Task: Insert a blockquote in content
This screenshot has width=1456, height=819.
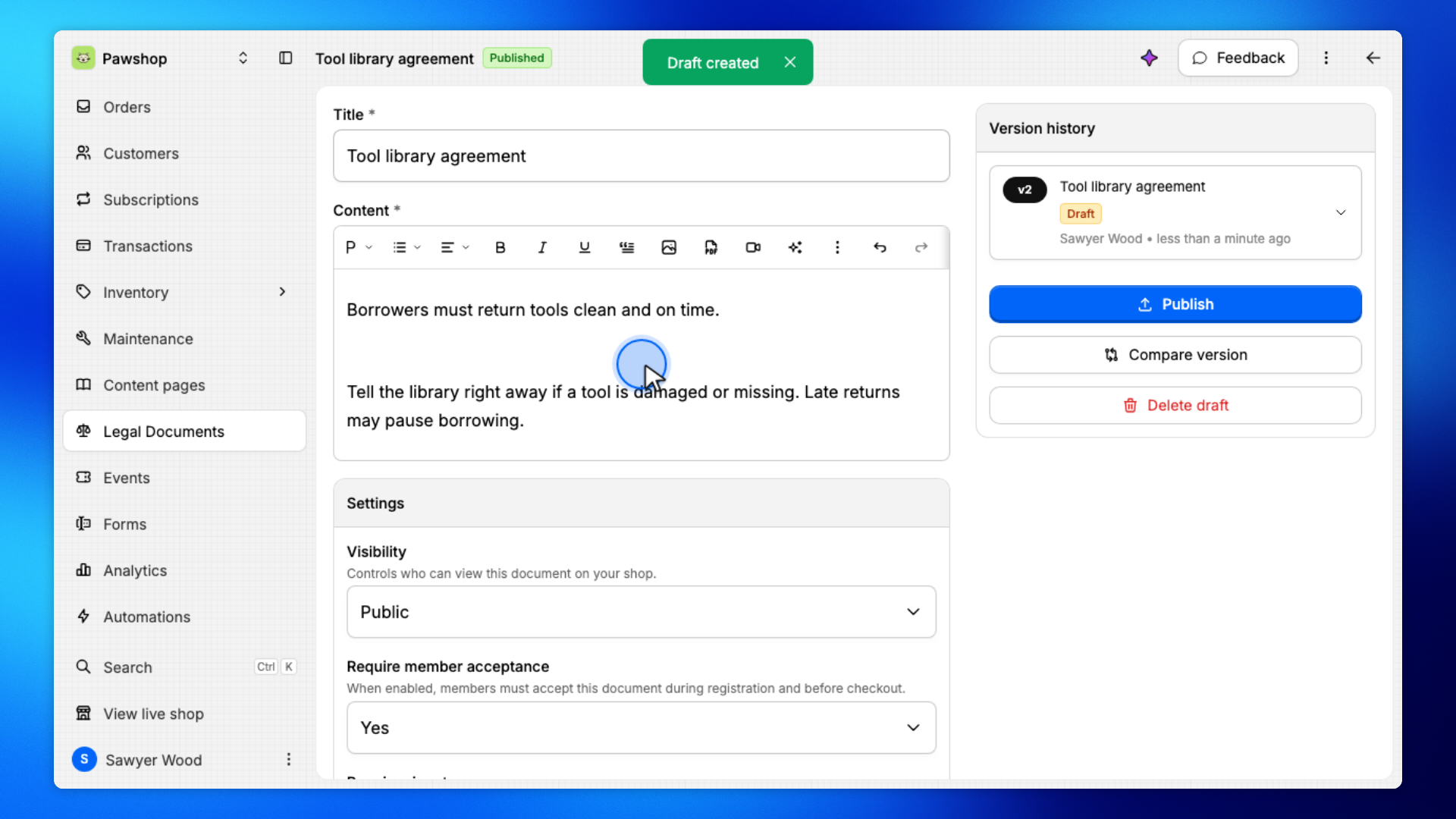Action: click(x=626, y=247)
